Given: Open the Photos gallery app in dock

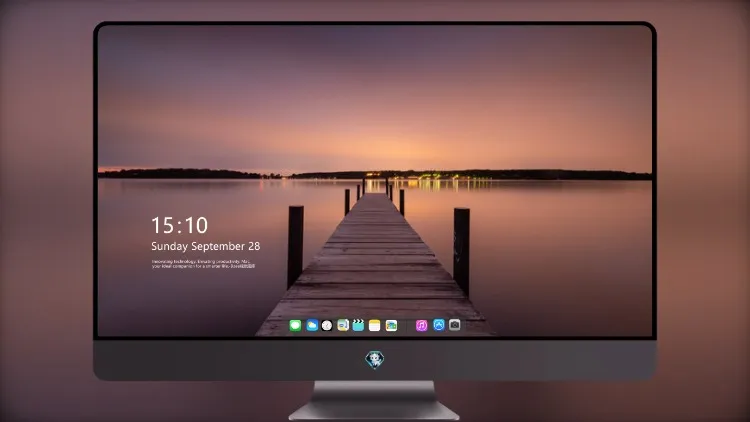Looking at the screenshot, I should click(391, 326).
